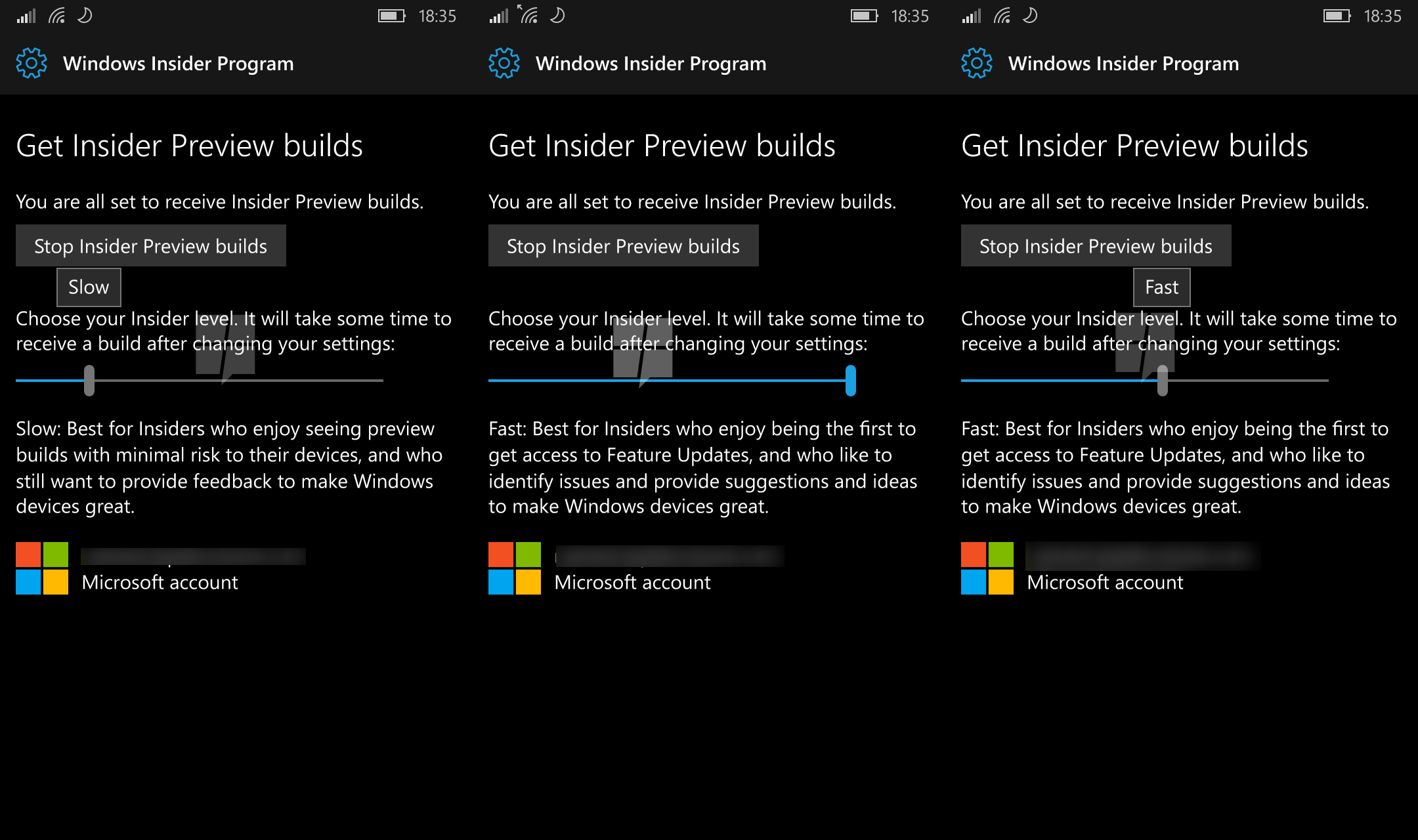Tap the moon icon in middle screen
This screenshot has height=840, width=1418.
[x=557, y=15]
